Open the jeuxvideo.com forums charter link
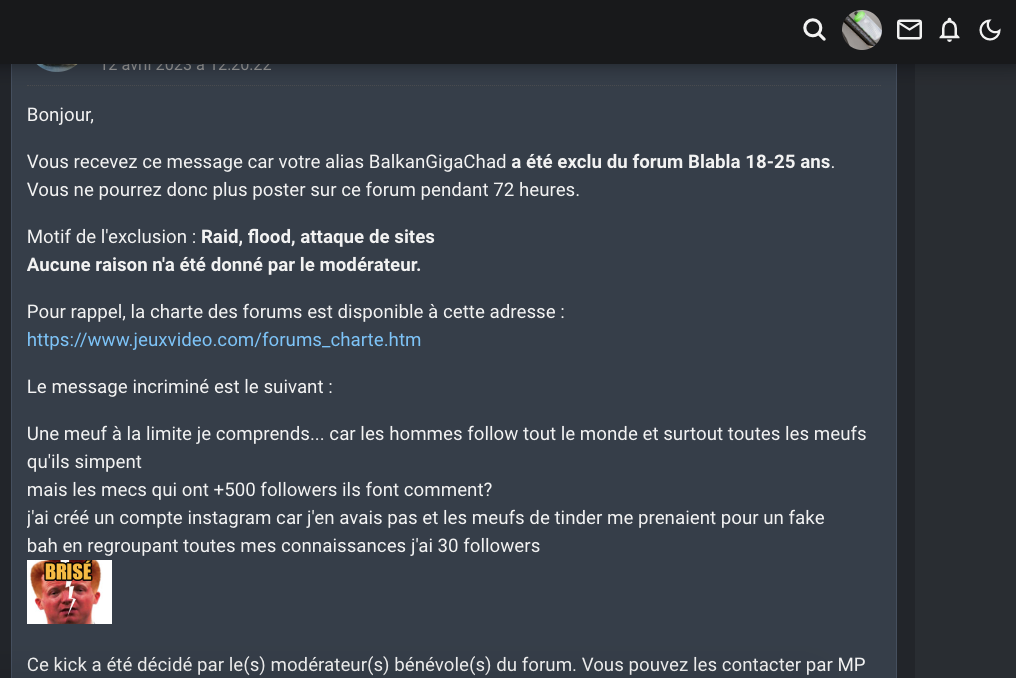 coord(223,340)
